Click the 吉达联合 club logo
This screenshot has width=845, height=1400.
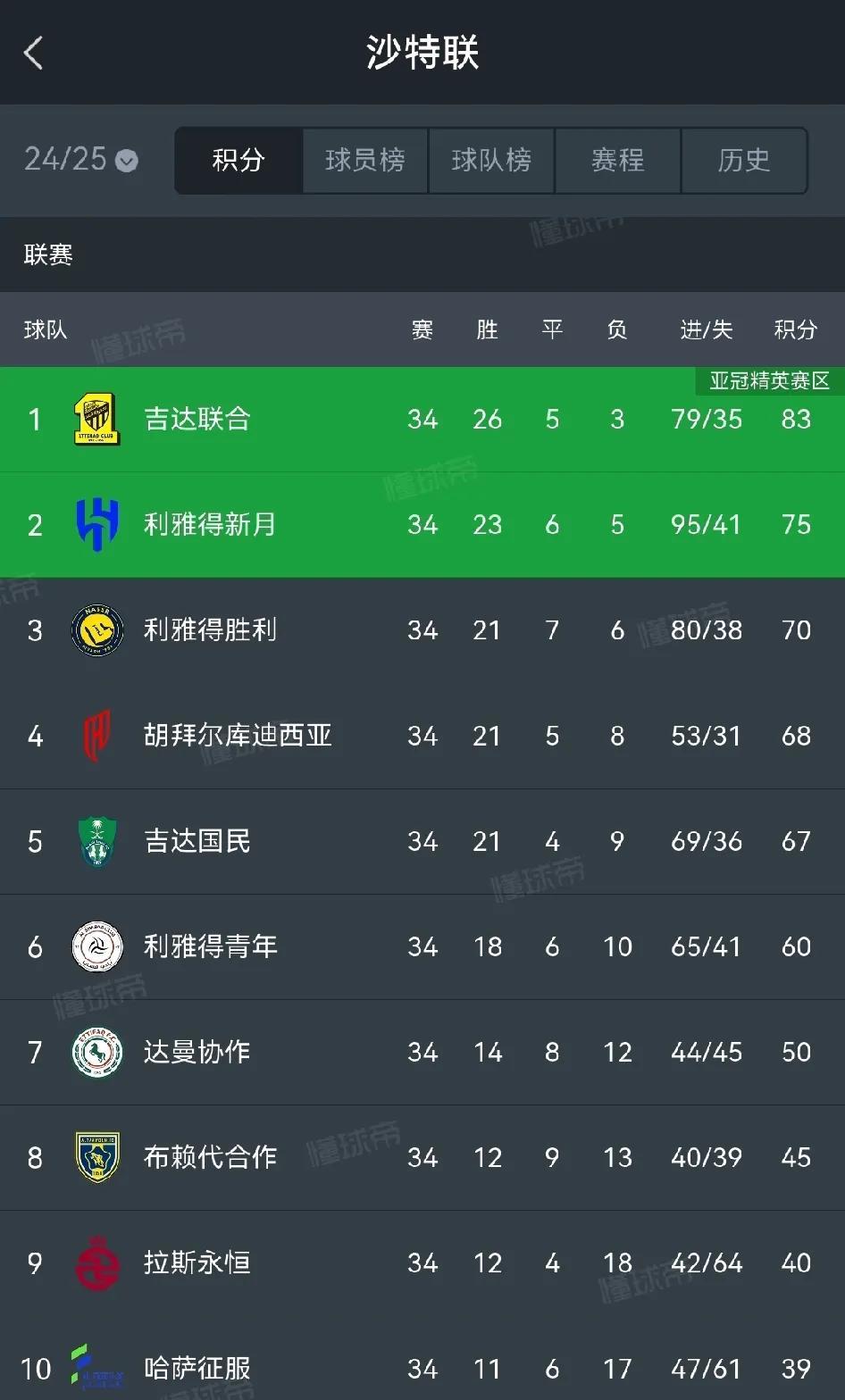[96, 419]
